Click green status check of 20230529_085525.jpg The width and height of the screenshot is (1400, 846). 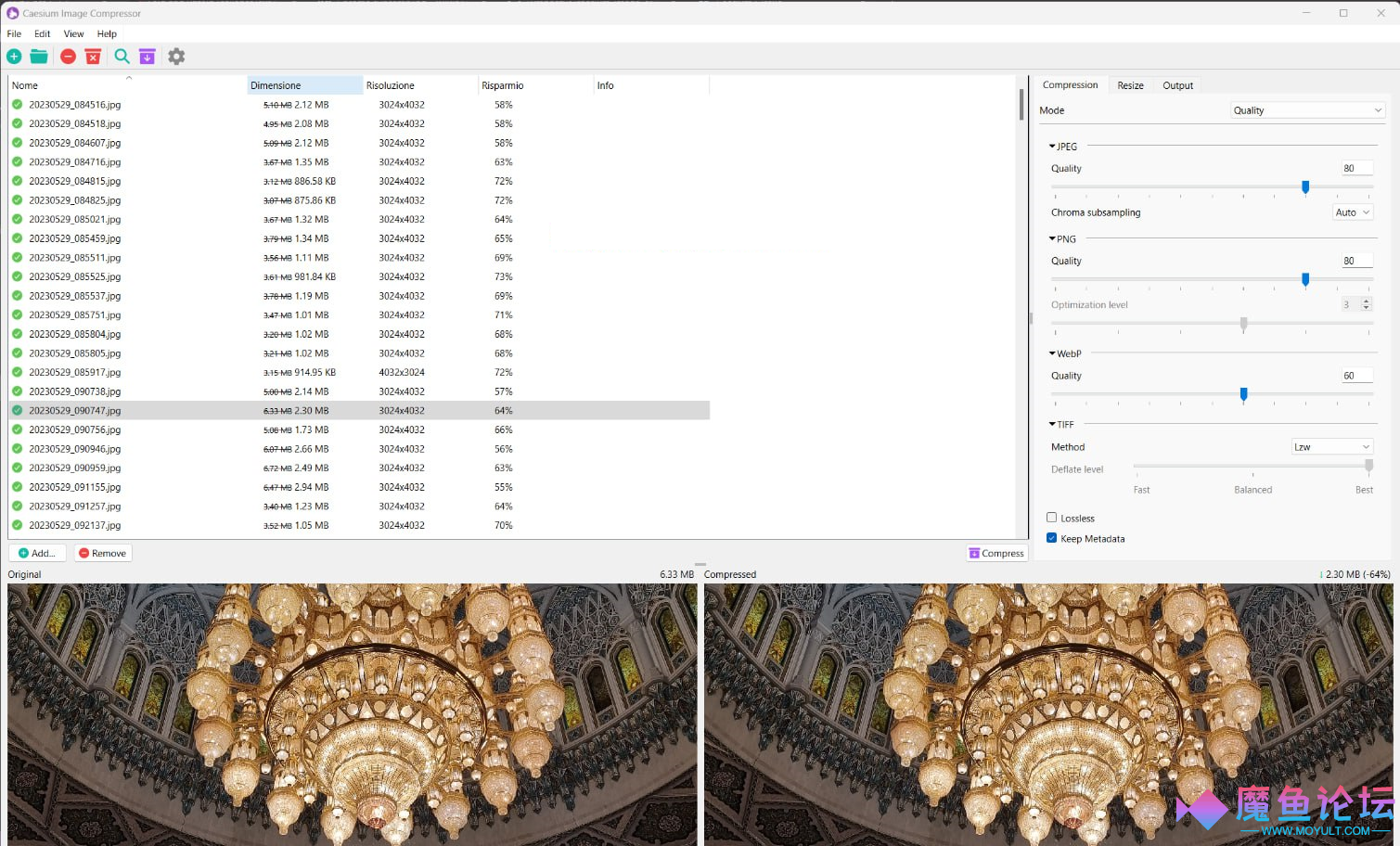coord(17,276)
